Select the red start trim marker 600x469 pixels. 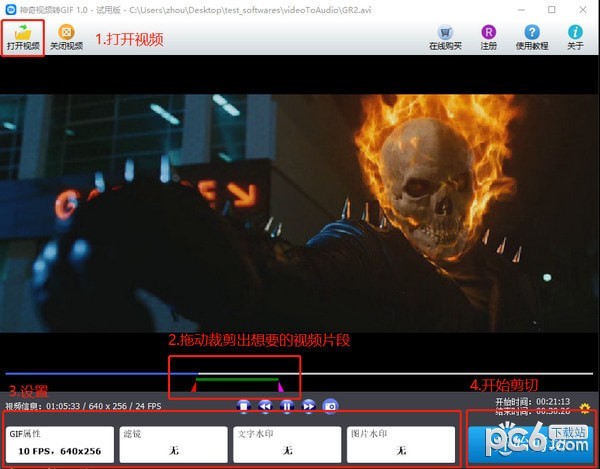194,387
